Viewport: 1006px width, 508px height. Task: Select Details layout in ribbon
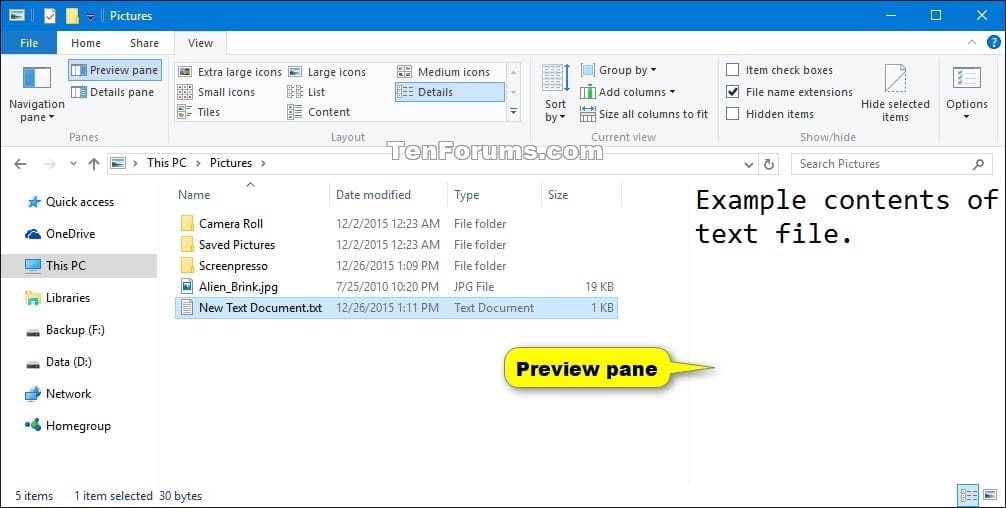[449, 92]
